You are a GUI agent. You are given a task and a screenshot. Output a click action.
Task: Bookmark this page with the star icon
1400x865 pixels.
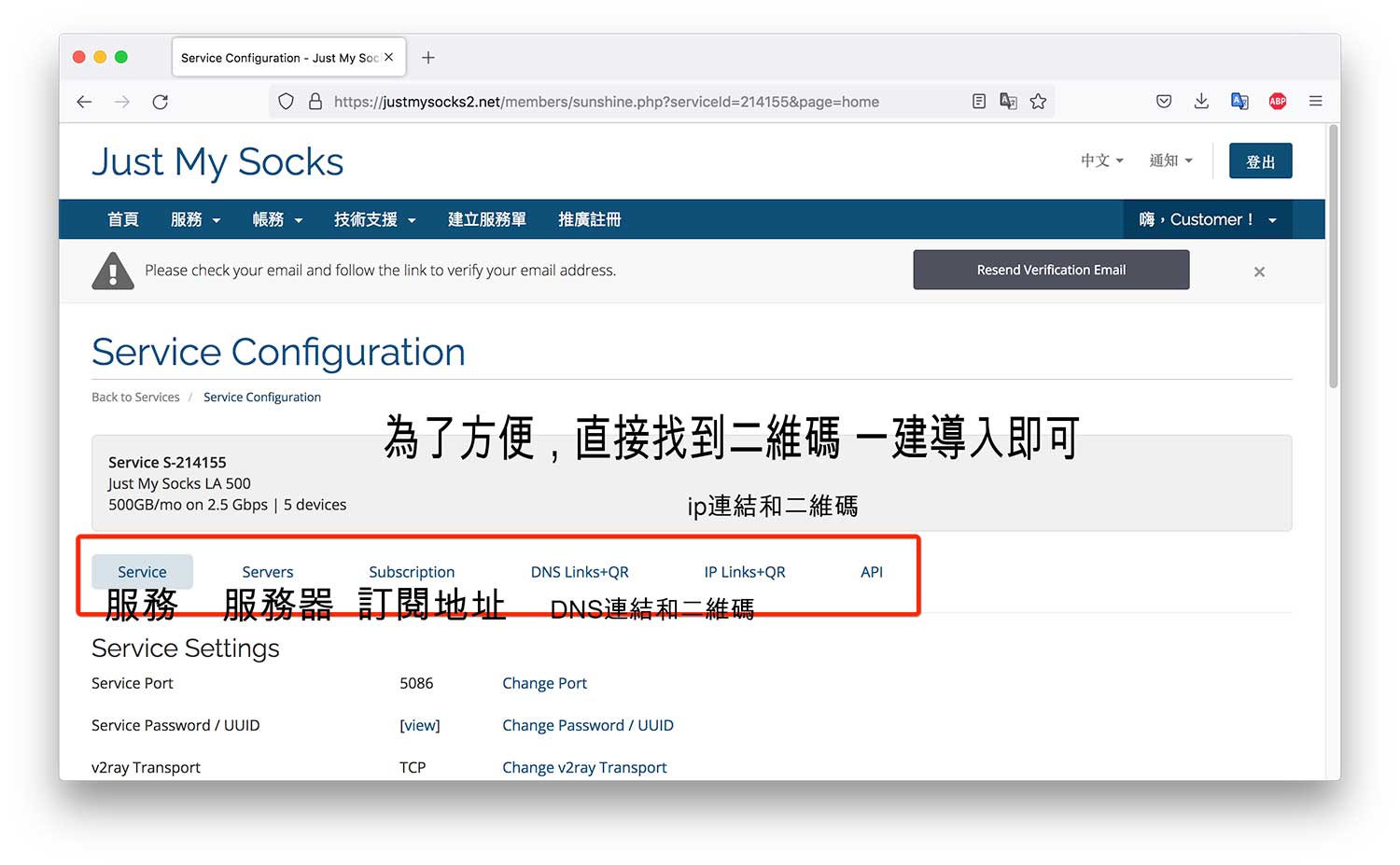1038,102
